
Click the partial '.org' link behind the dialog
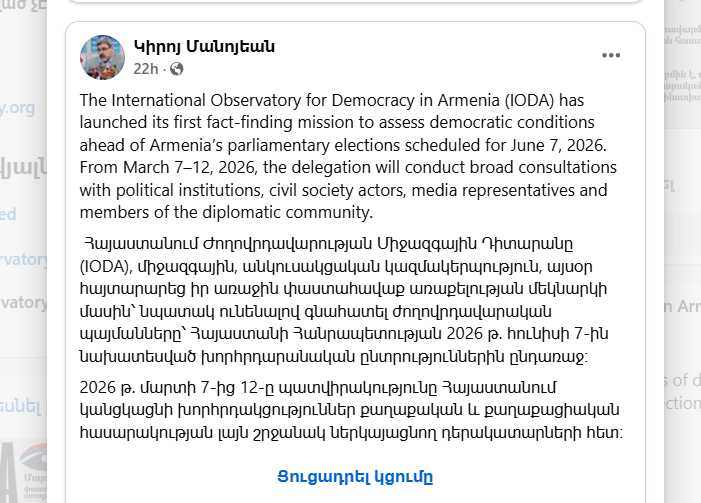coord(17,108)
